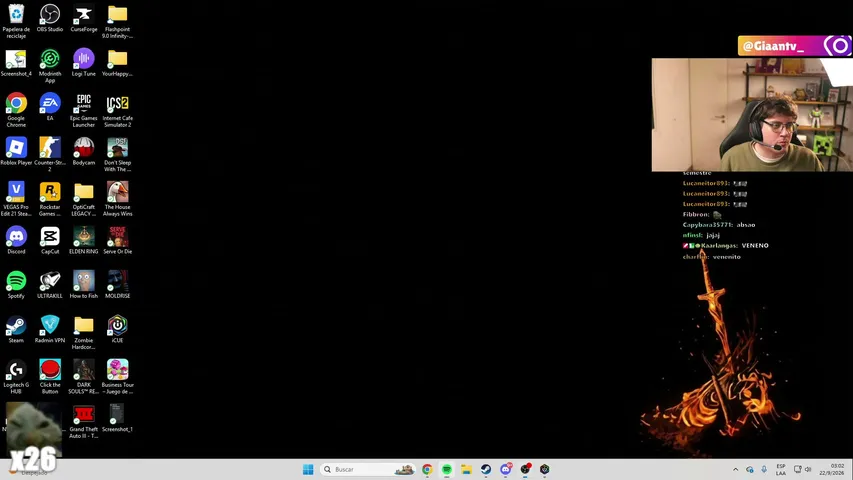Image resolution: width=853 pixels, height=480 pixels.
Task: Open the Windows Start menu button
Action: (x=308, y=469)
